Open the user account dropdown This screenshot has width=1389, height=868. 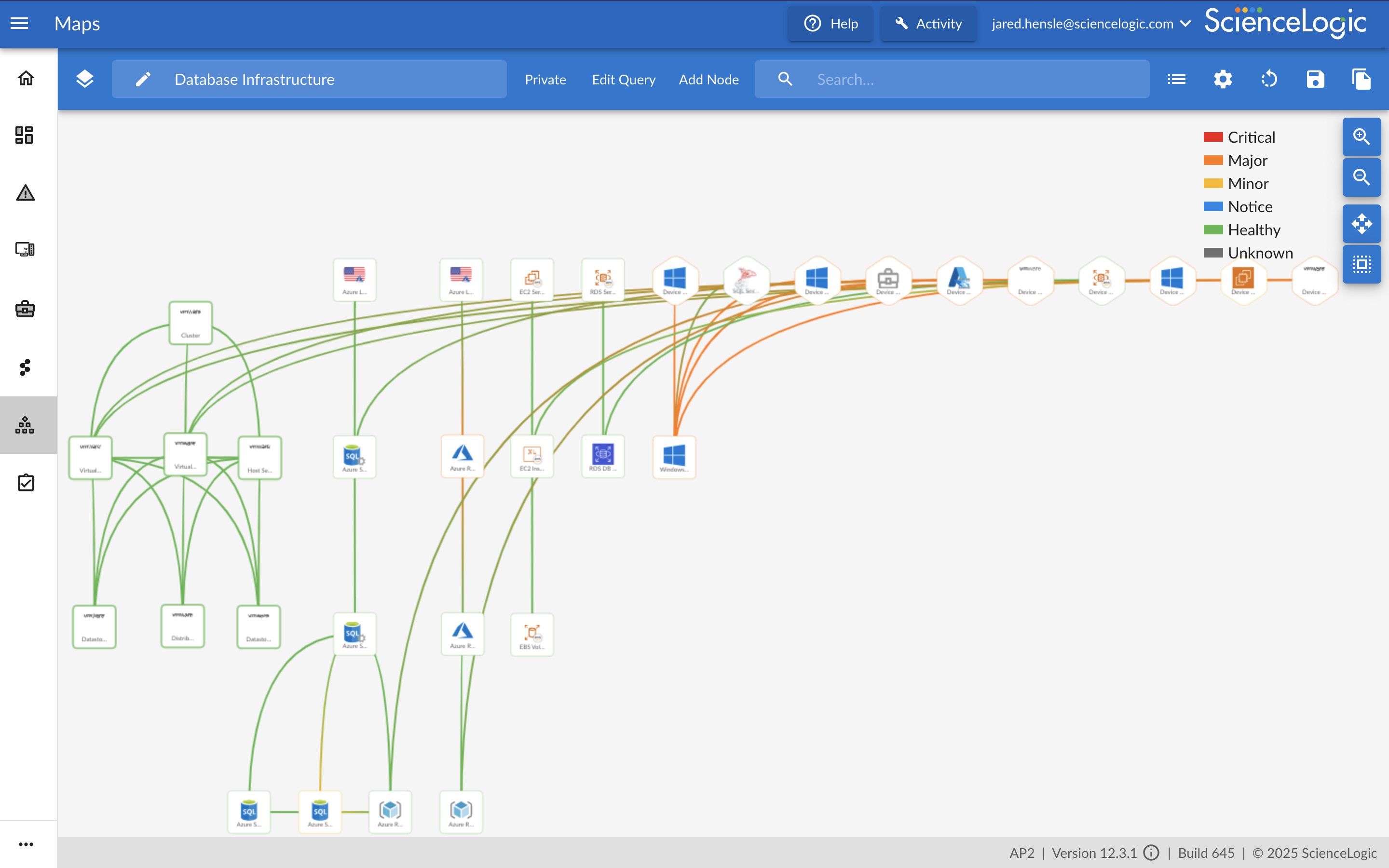[1091, 24]
